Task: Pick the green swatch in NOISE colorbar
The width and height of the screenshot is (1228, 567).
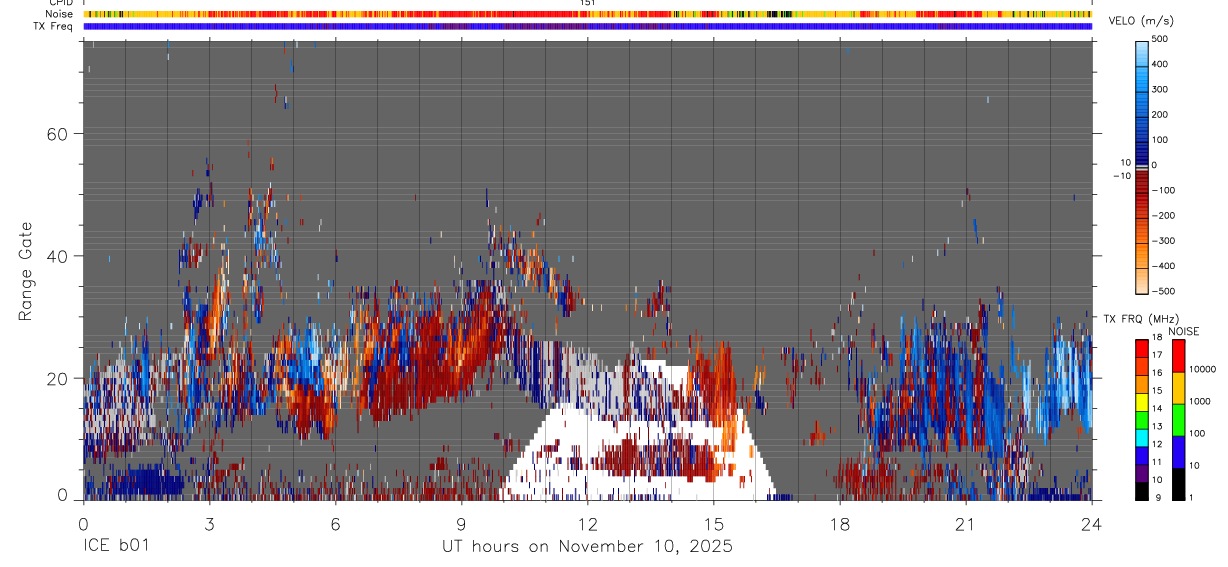Action: coord(1179,420)
